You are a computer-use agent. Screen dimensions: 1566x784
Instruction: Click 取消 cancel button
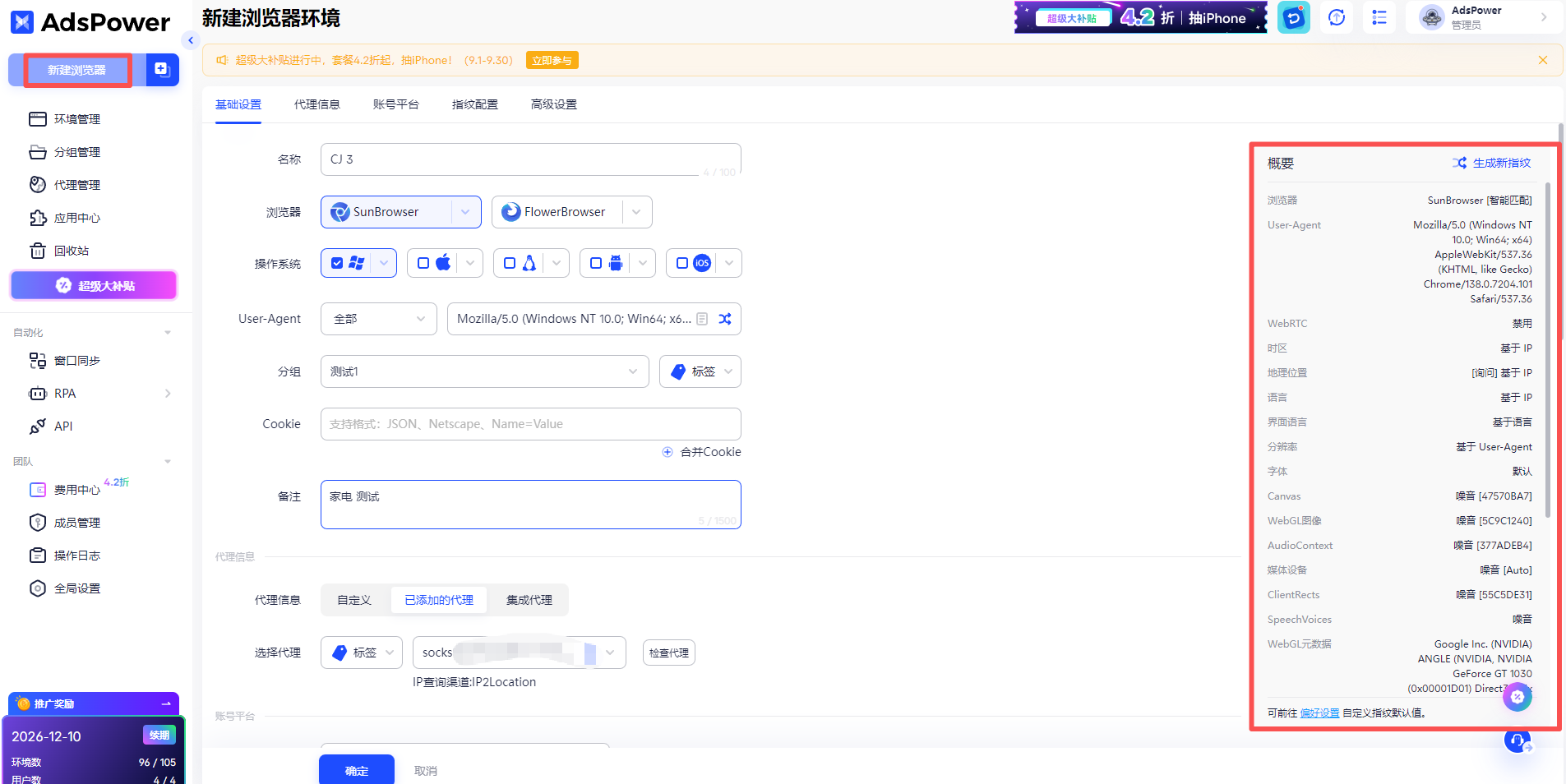coord(426,771)
